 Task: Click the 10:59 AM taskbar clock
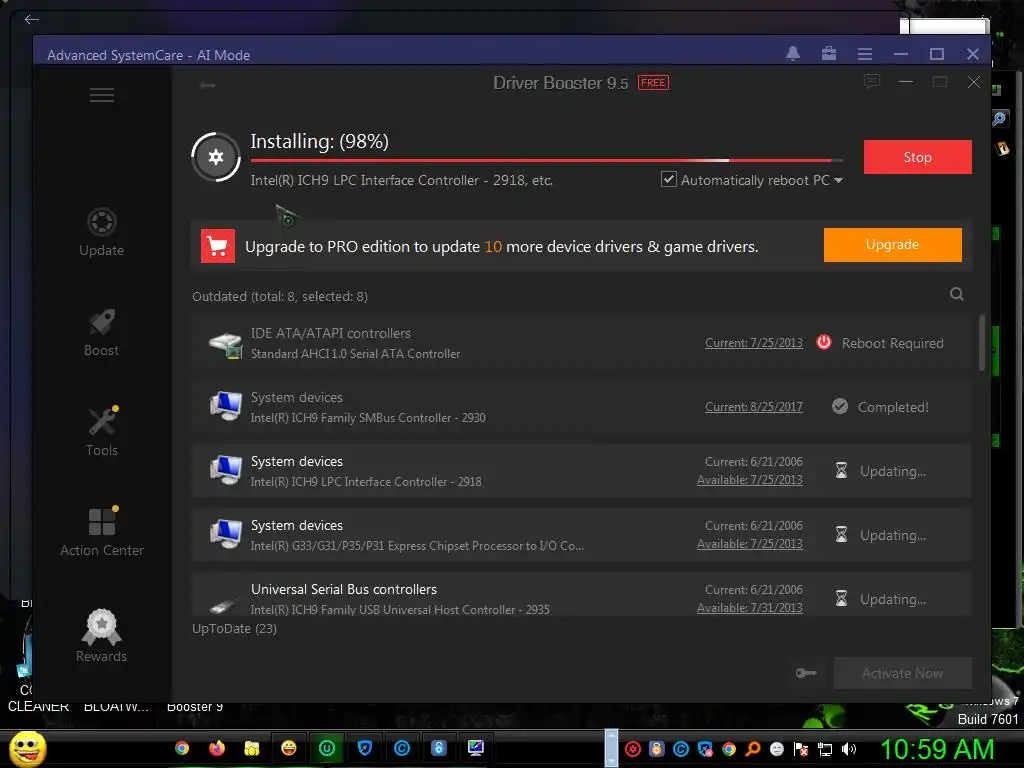936,749
